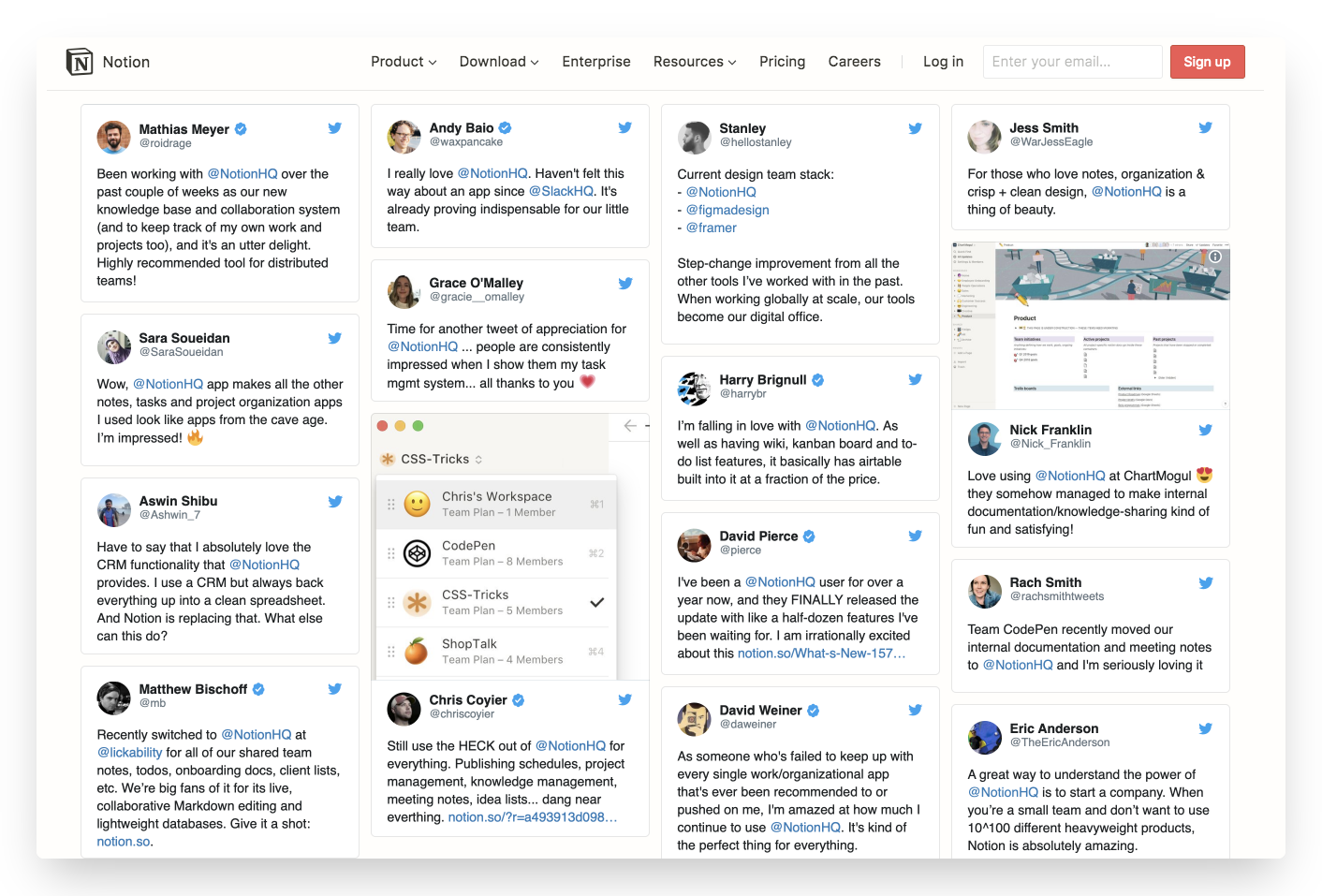The height and width of the screenshot is (896, 1322).
Task: Open Twitter bird on Sara Soueidan's tweet
Action: (x=334, y=338)
